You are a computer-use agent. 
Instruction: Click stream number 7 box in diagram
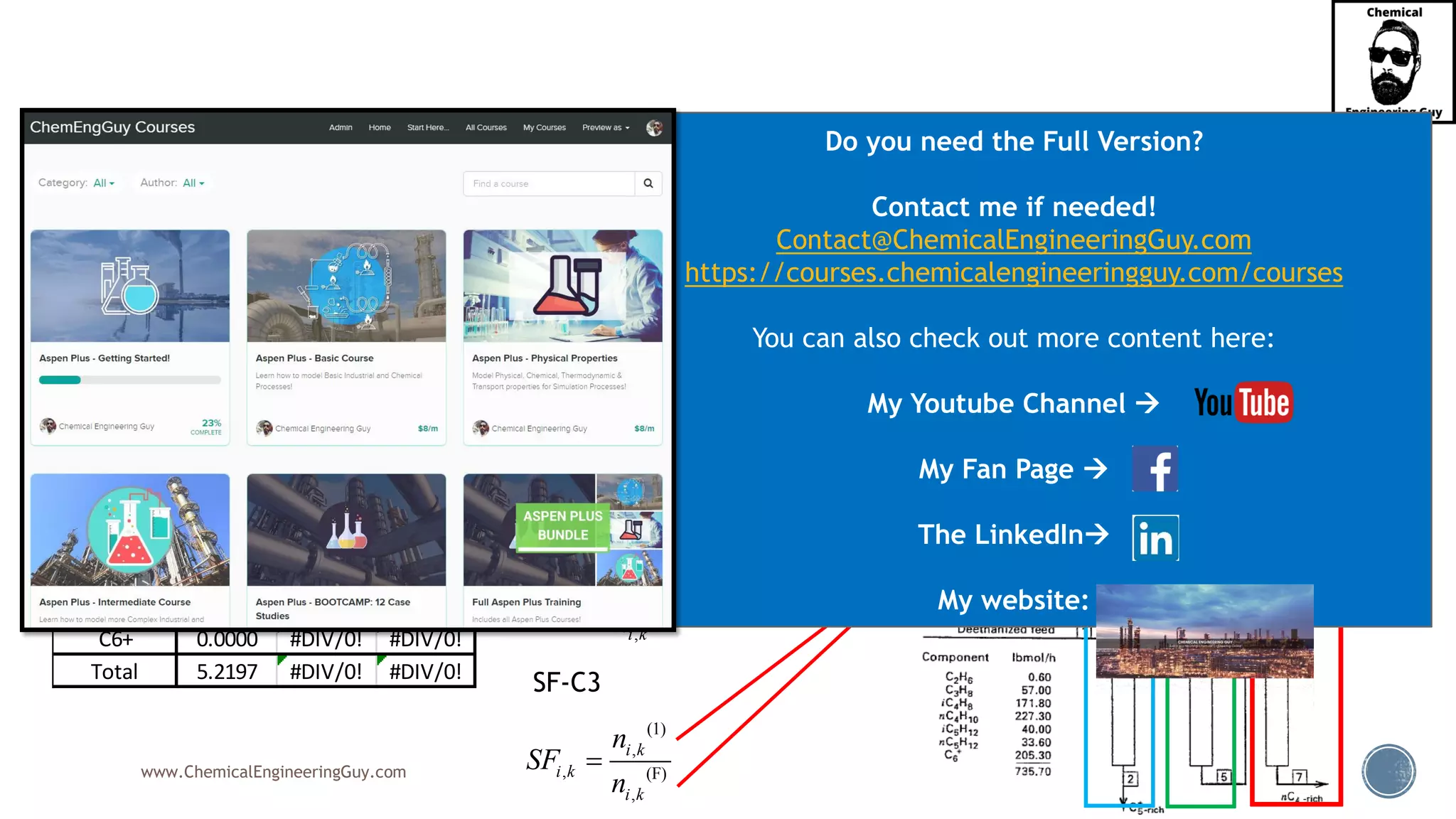[x=1299, y=776]
